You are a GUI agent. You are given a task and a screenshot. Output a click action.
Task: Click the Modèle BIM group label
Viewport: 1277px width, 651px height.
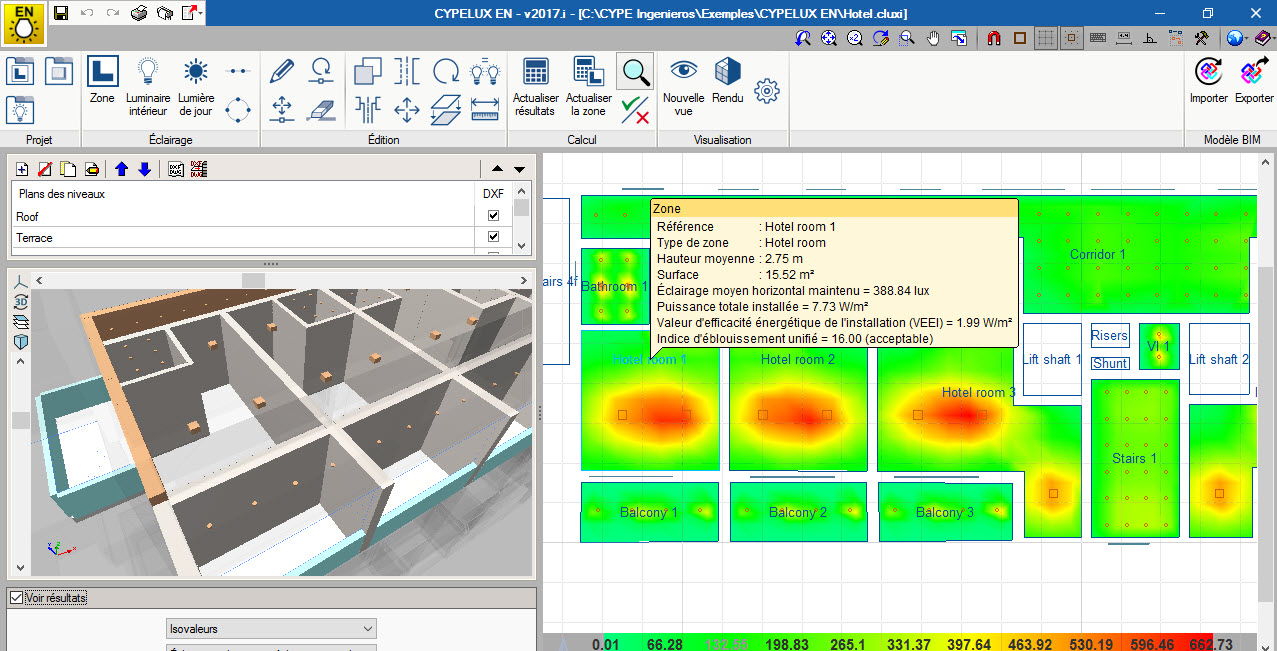[x=1232, y=140]
